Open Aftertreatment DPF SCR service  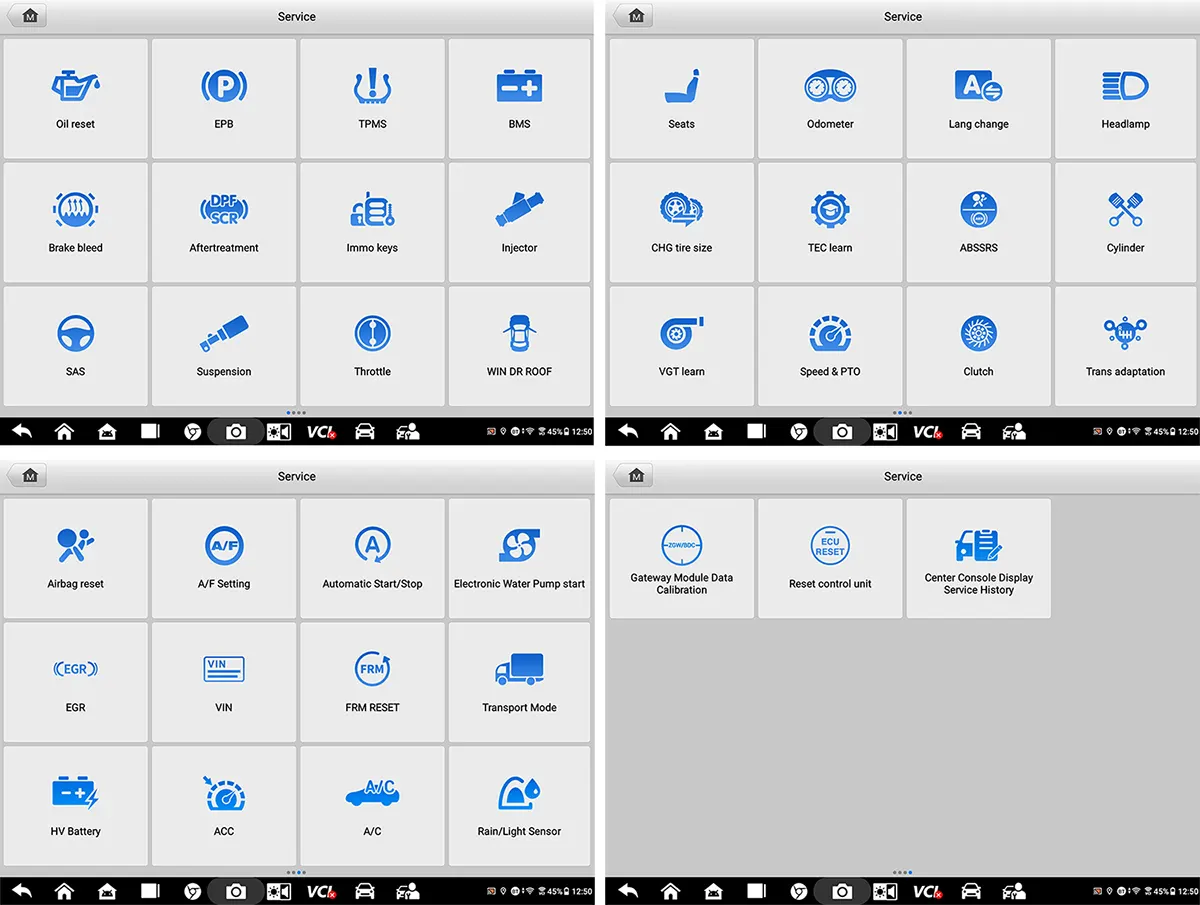[224, 222]
